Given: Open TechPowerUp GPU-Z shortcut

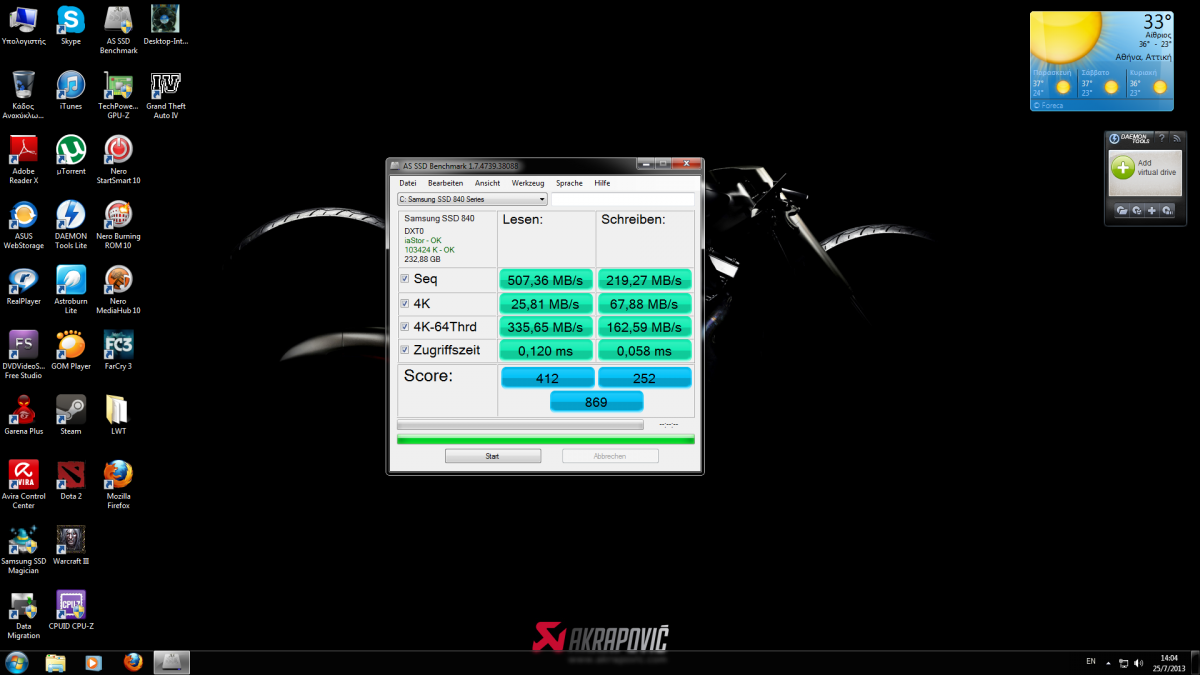Looking at the screenshot, I should tap(118, 94).
